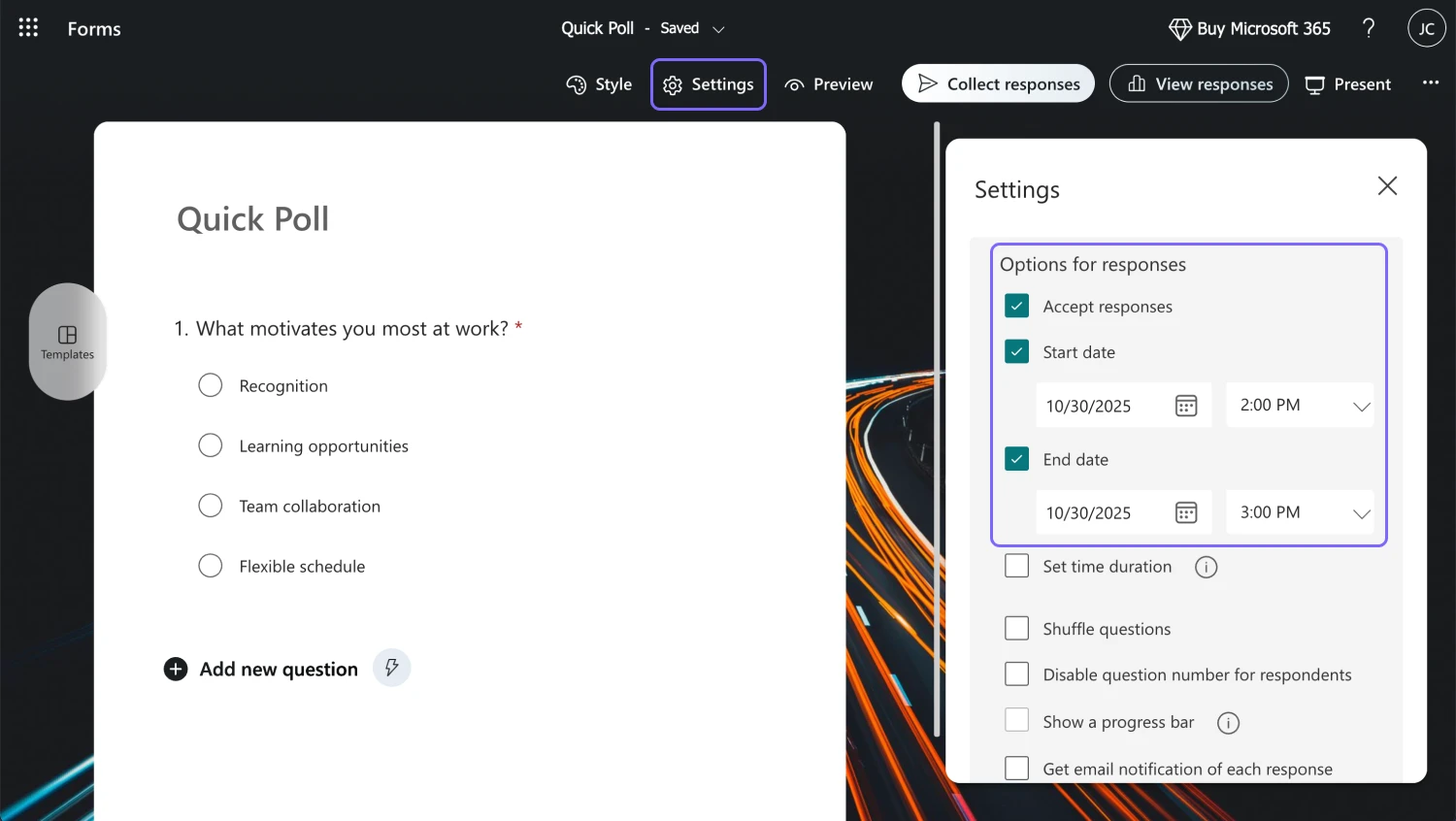Open the calendar picker for the end date

click(x=1186, y=512)
